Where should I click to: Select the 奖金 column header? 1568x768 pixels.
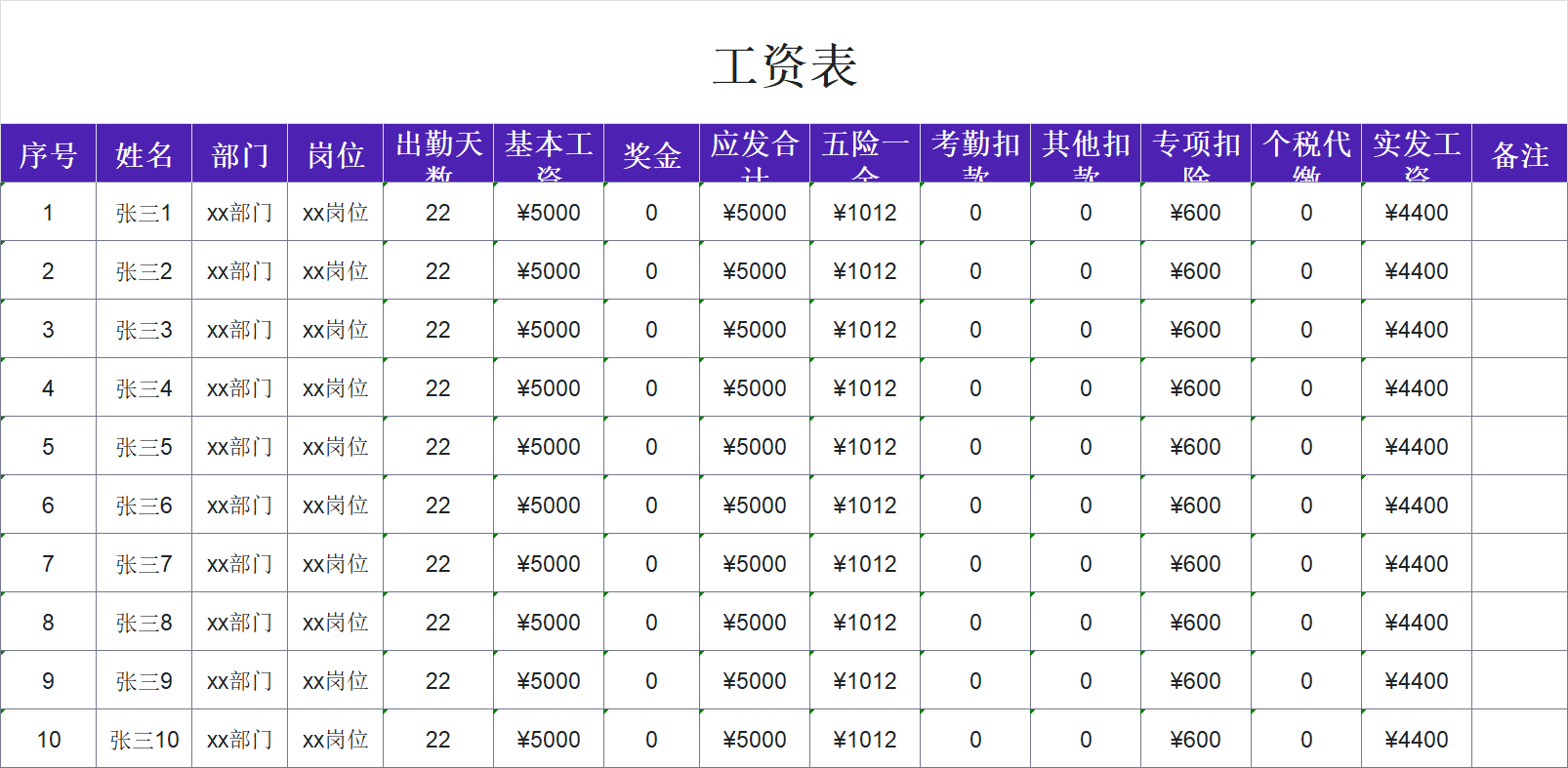(651, 154)
